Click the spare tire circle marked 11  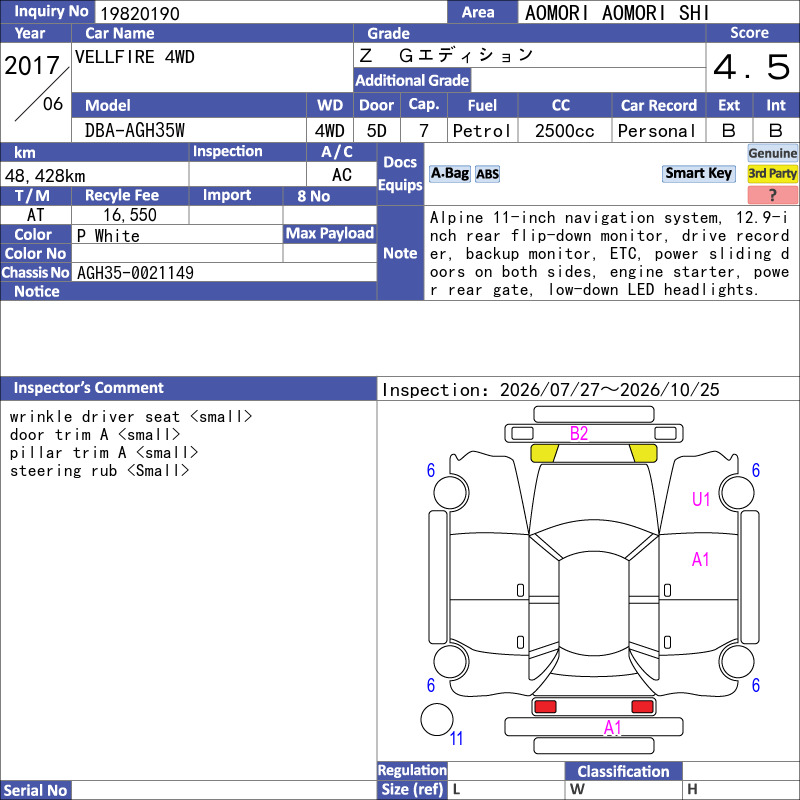point(437,719)
